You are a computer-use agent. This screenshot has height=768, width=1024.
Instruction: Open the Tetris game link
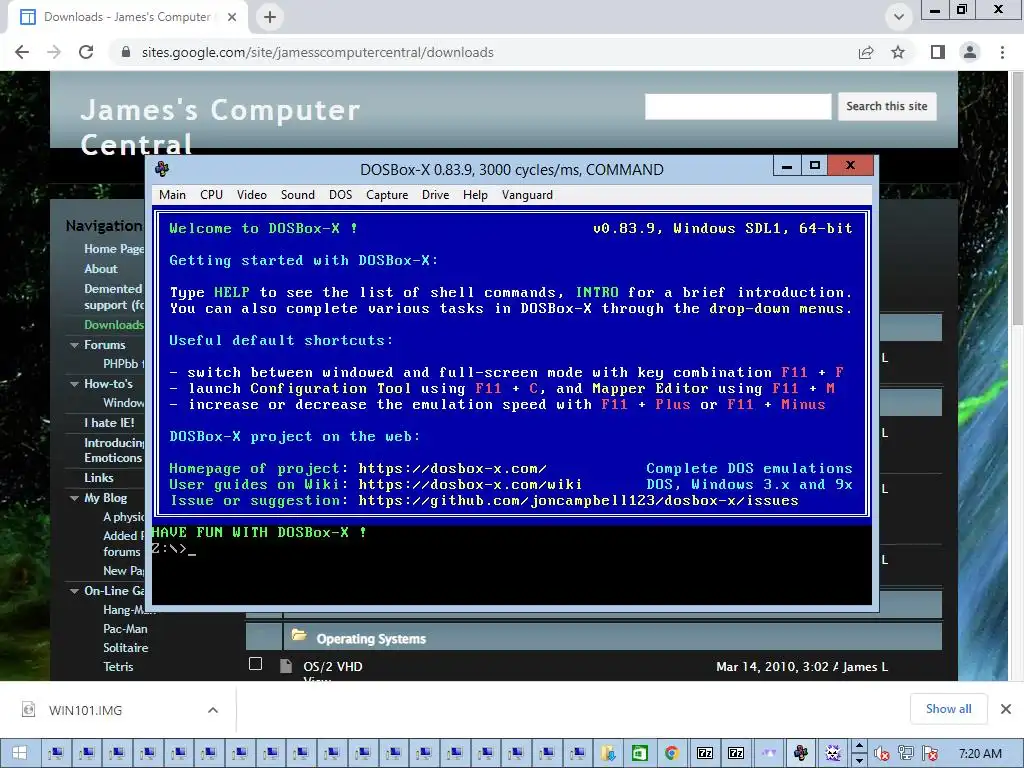tap(118, 667)
